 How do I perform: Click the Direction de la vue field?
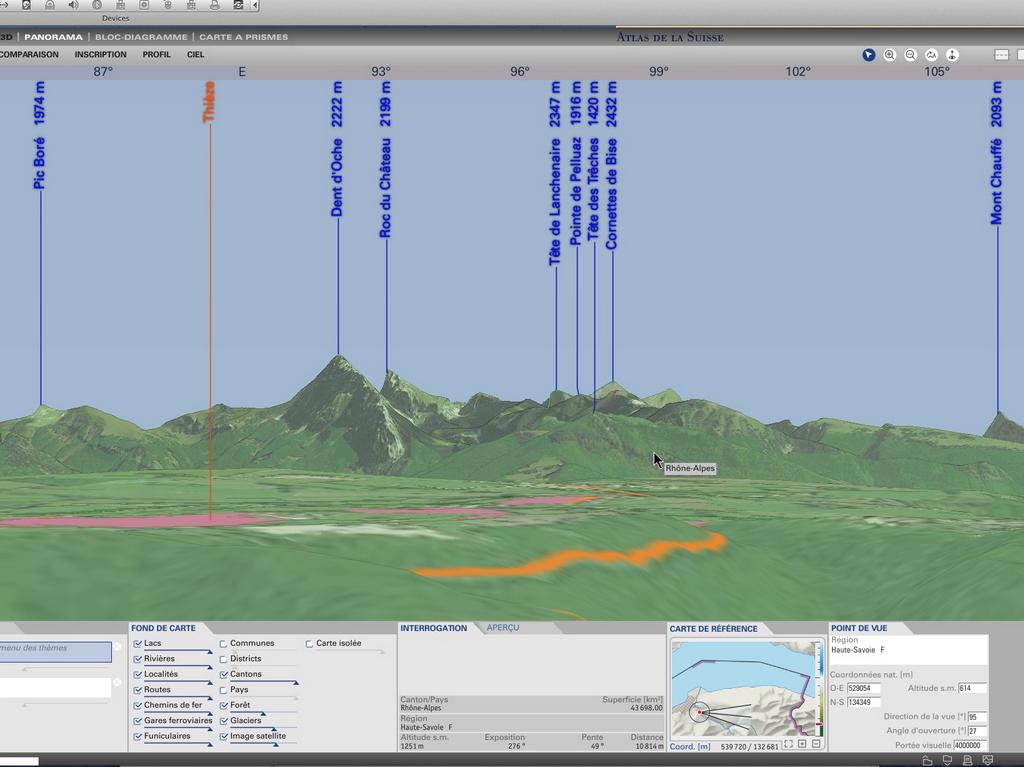(x=976, y=717)
